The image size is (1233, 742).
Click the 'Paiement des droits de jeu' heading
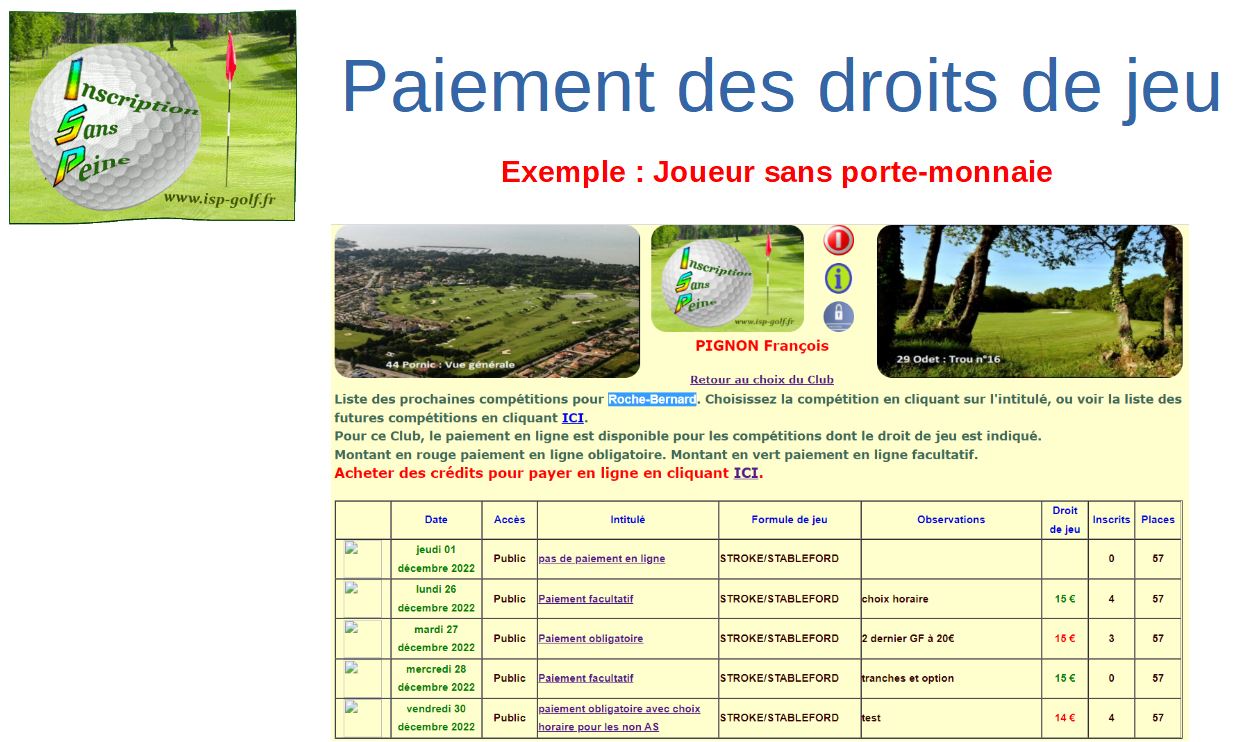click(x=781, y=86)
